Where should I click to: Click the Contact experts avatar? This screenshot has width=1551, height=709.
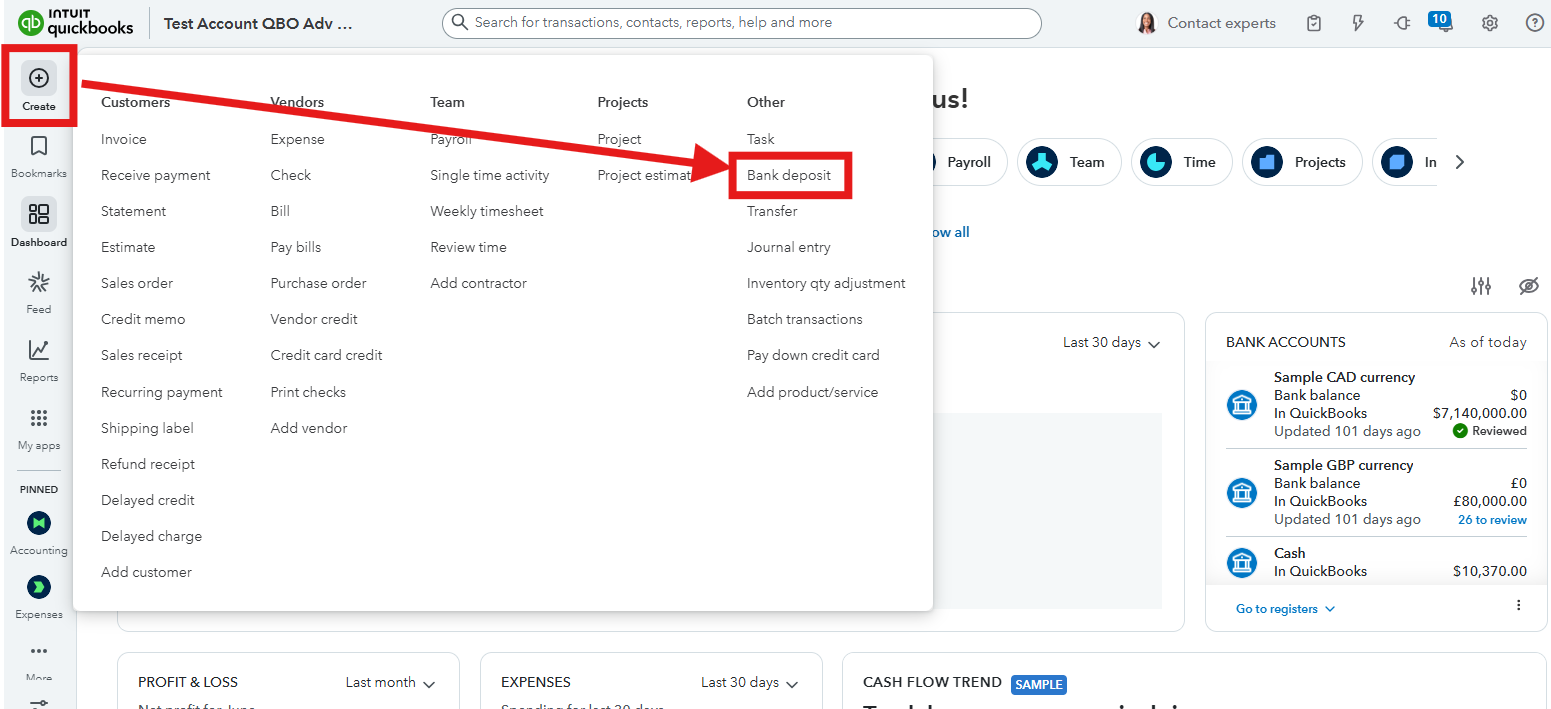tap(1147, 23)
